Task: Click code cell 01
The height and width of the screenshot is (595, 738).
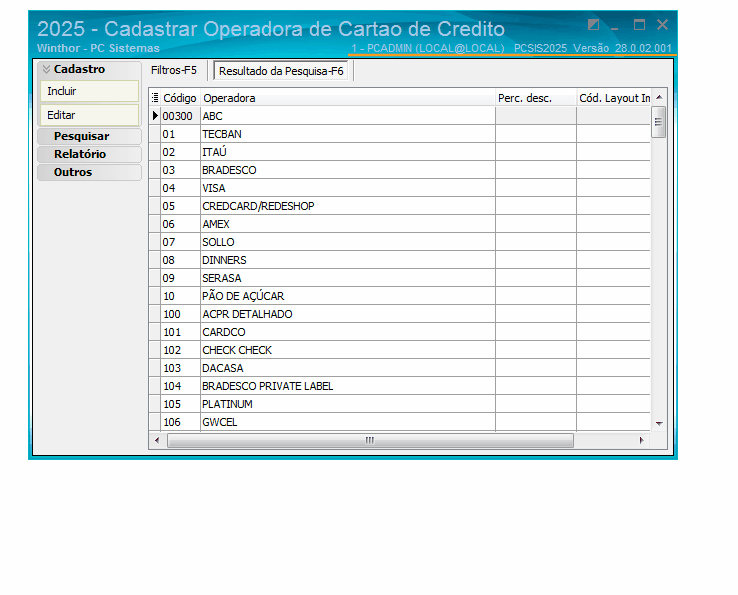Action: (x=180, y=134)
